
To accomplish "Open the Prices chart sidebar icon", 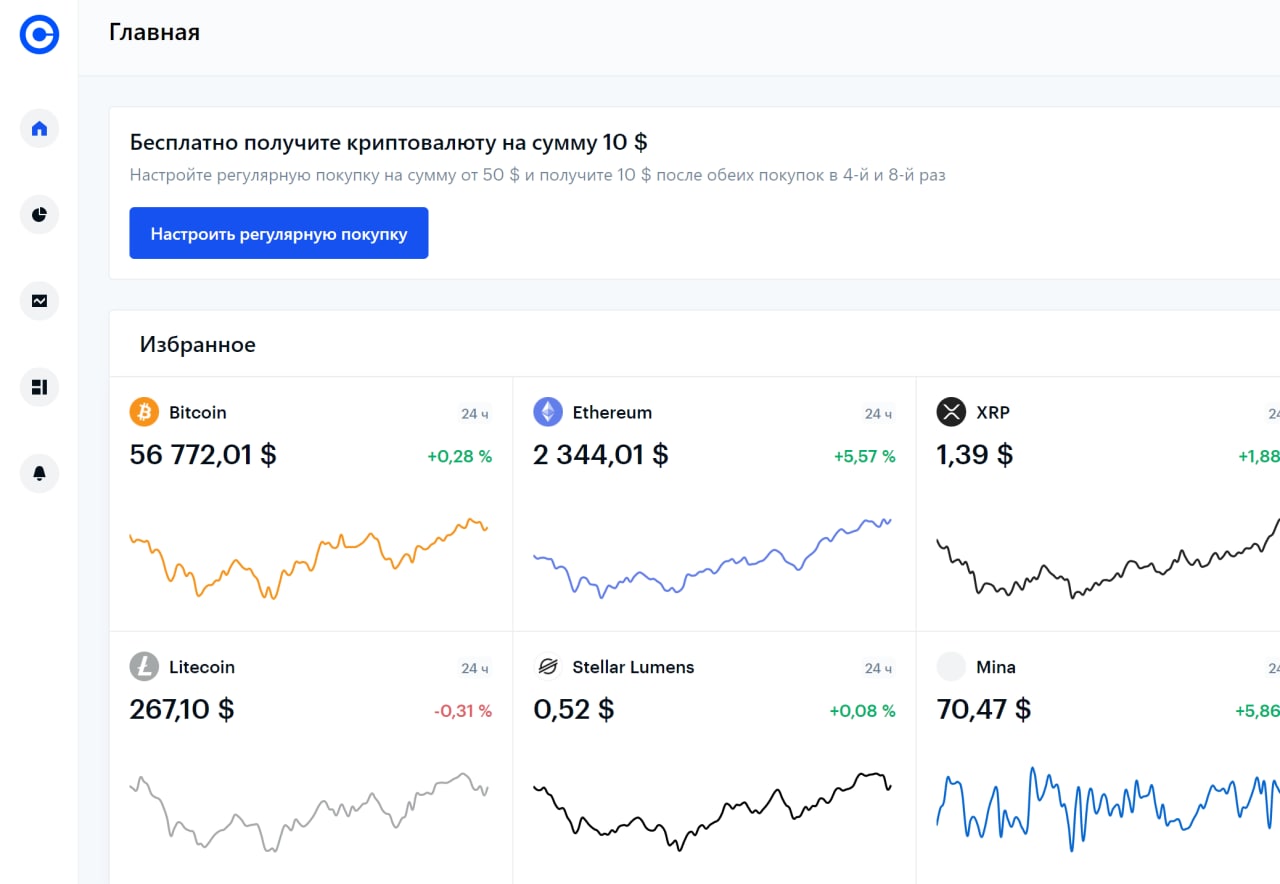I will point(40,300).
